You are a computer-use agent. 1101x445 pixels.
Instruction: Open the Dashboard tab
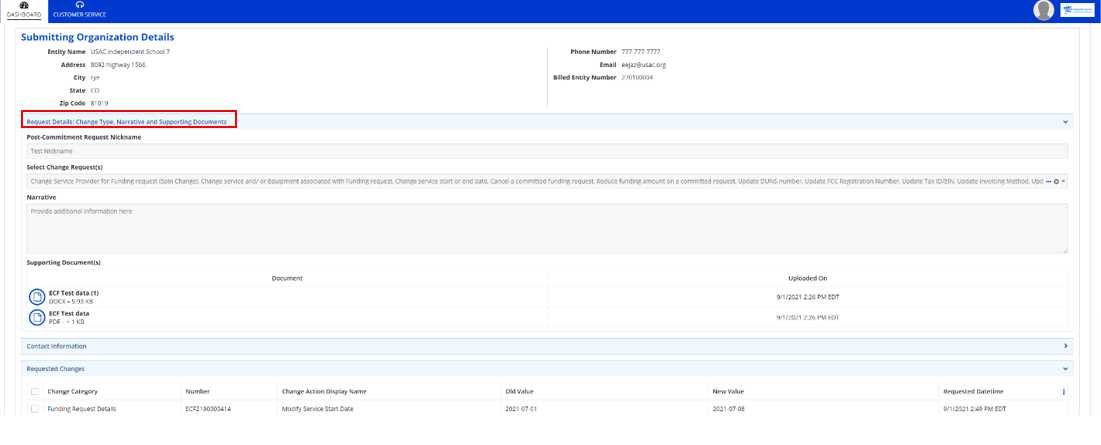pyautogui.click(x=23, y=10)
